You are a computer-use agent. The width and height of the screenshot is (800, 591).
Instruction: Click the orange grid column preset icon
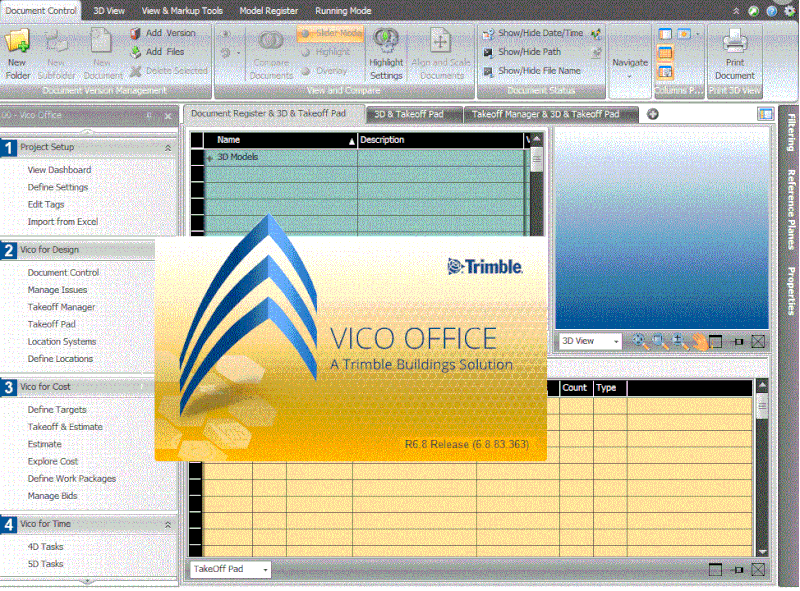pos(665,53)
